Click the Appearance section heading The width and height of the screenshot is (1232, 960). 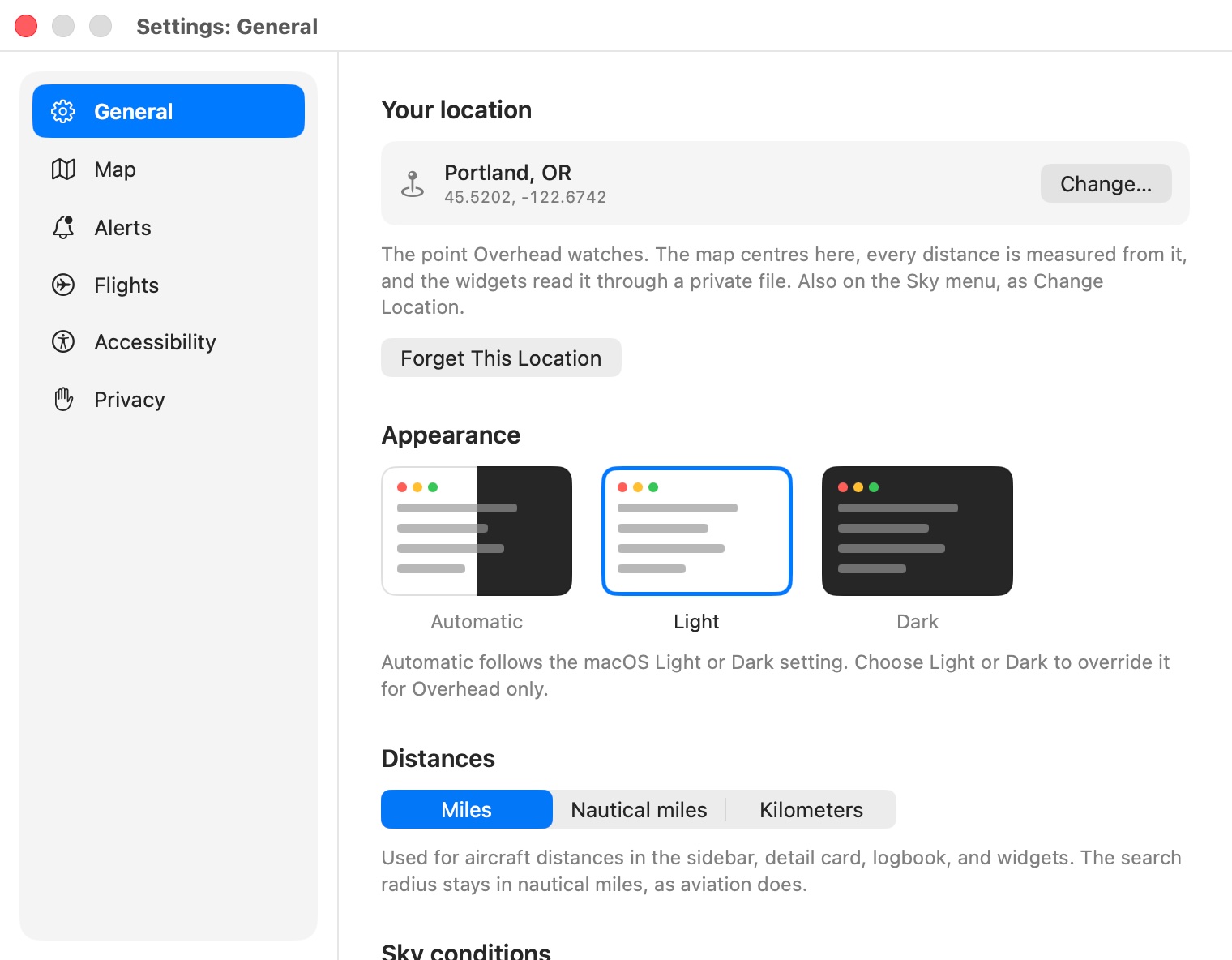coord(451,435)
